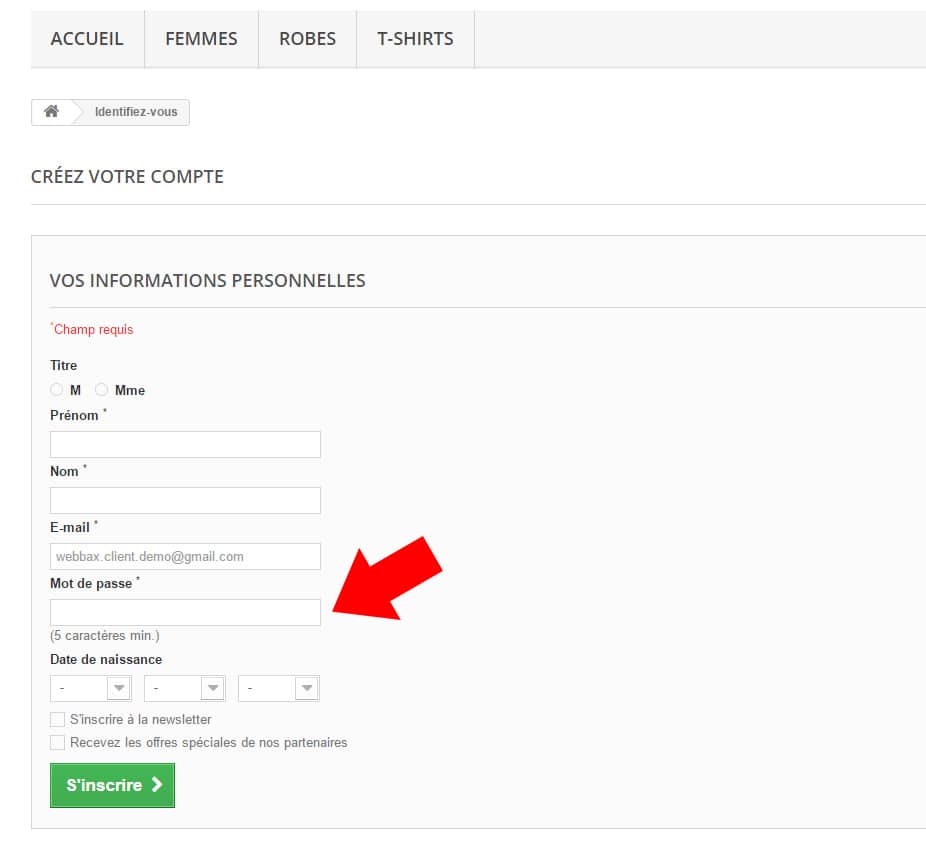Click the Identifiez-vous breadcrumb link
This screenshot has height=856, width=926.
click(x=136, y=112)
